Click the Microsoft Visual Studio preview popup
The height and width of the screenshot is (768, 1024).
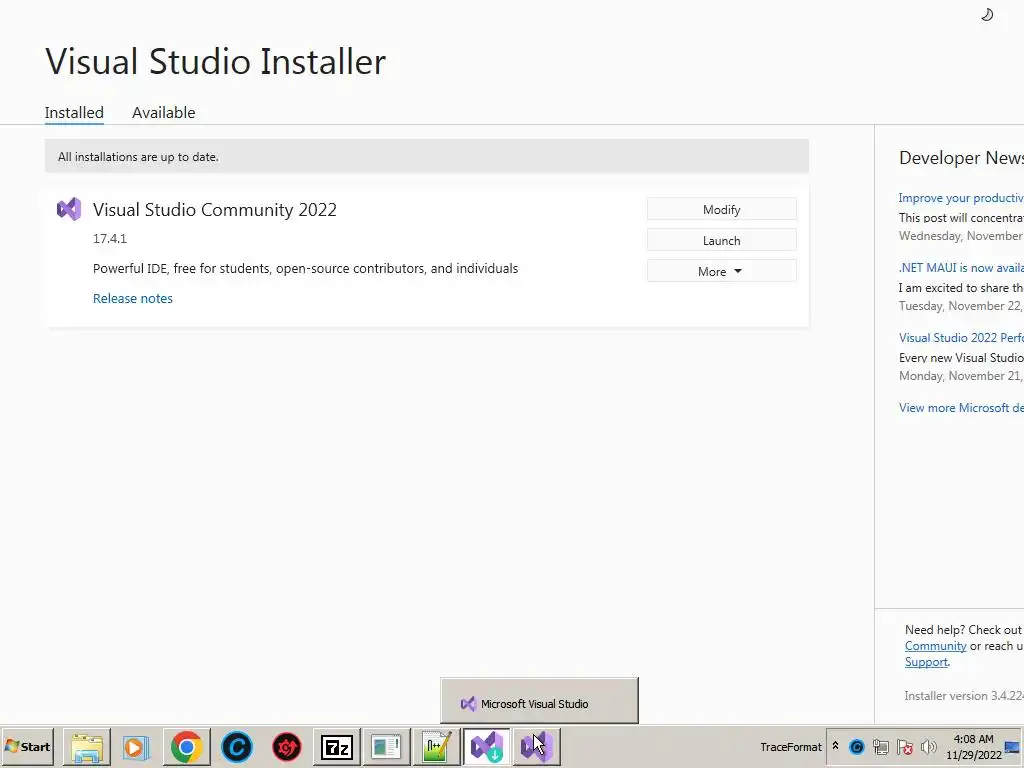pos(539,701)
